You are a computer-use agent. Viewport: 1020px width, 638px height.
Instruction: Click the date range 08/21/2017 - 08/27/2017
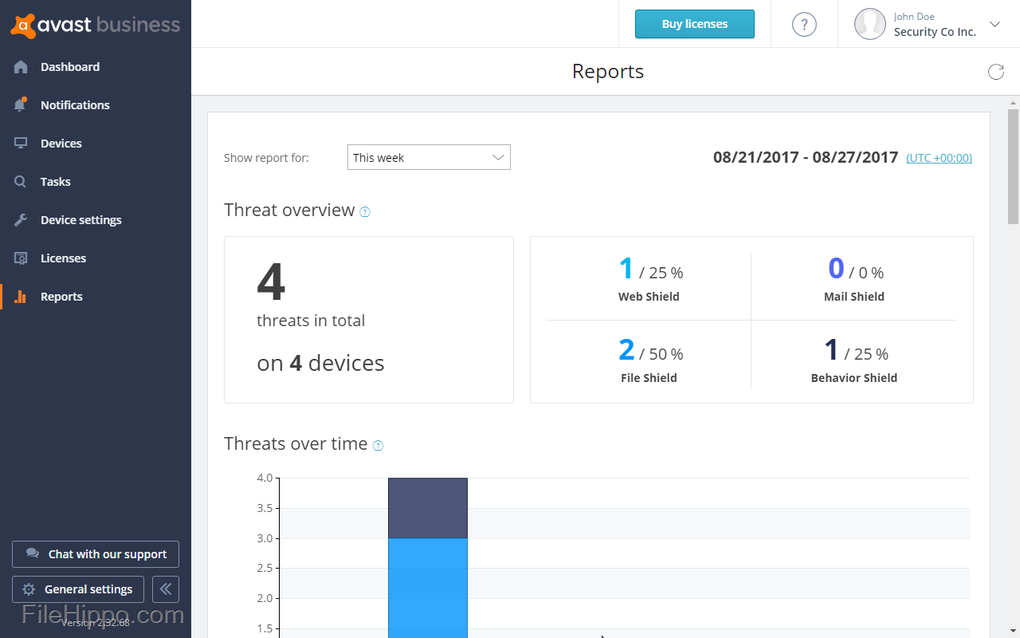805,157
